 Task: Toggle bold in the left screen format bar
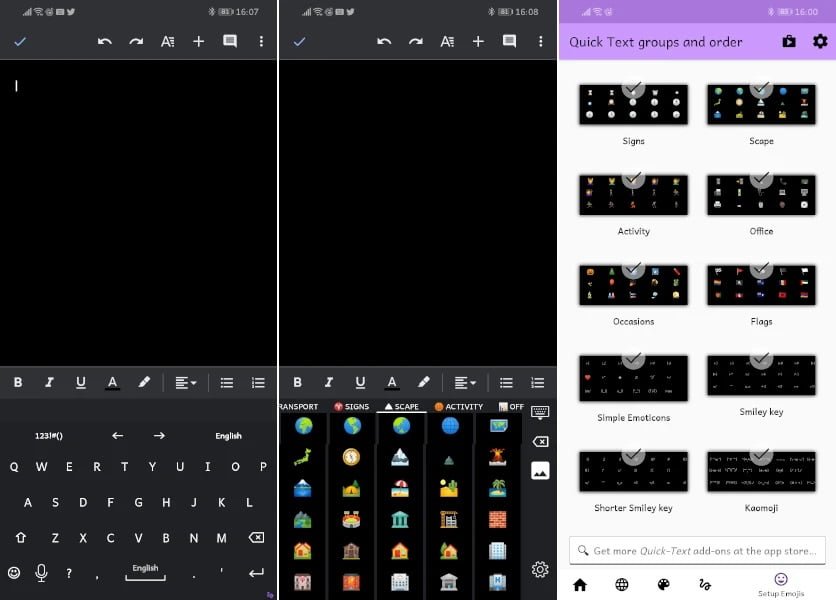(x=18, y=382)
